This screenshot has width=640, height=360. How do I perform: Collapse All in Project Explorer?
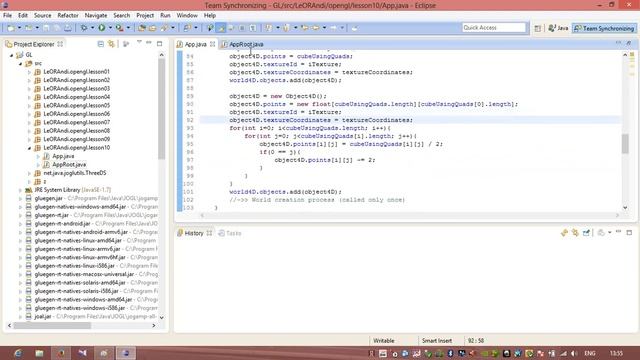100,44
